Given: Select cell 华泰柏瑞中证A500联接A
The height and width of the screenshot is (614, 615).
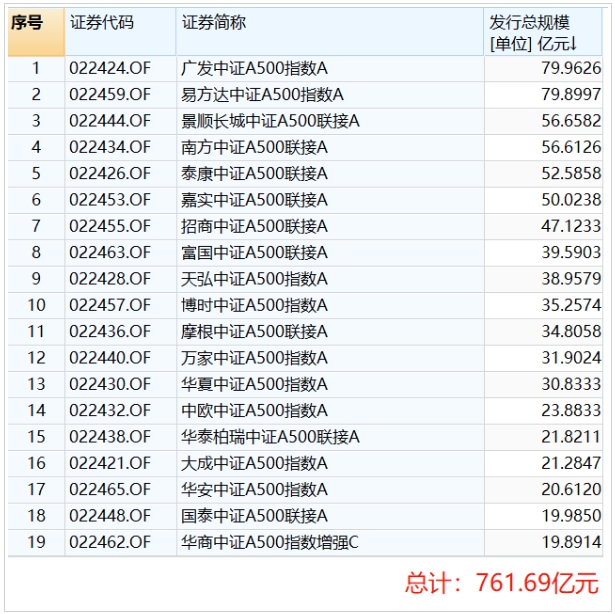Looking at the screenshot, I should [330, 437].
